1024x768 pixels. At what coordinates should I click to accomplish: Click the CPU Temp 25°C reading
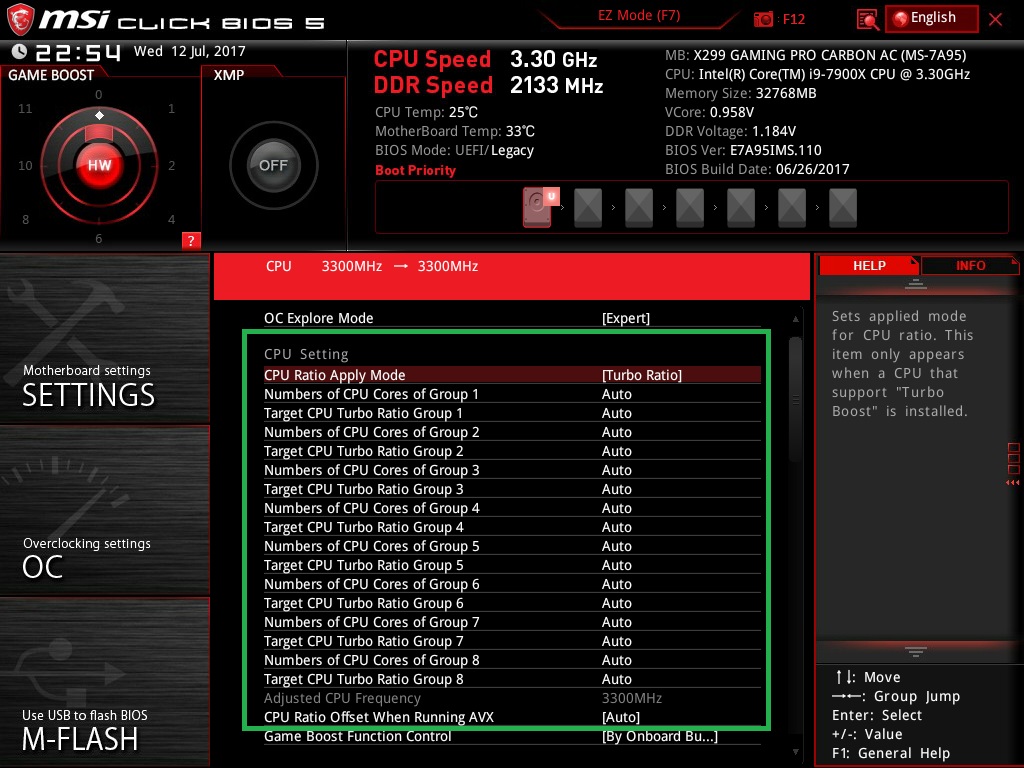[x=426, y=112]
